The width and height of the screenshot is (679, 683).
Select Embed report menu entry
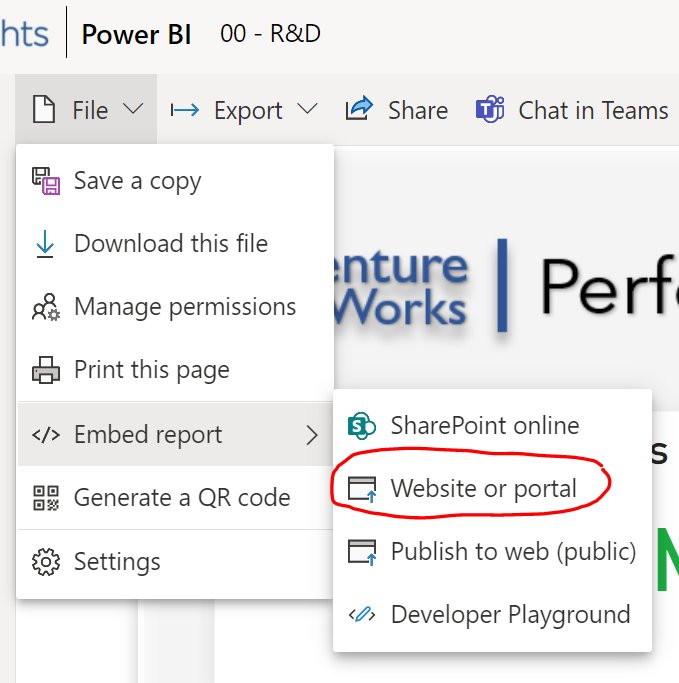point(175,434)
